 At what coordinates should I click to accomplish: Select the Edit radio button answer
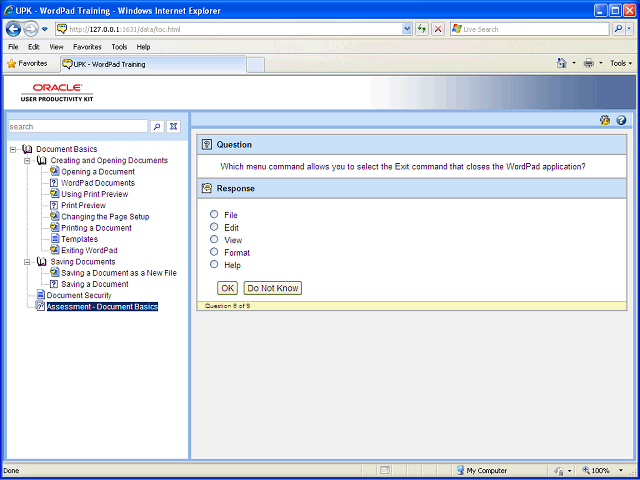point(214,227)
